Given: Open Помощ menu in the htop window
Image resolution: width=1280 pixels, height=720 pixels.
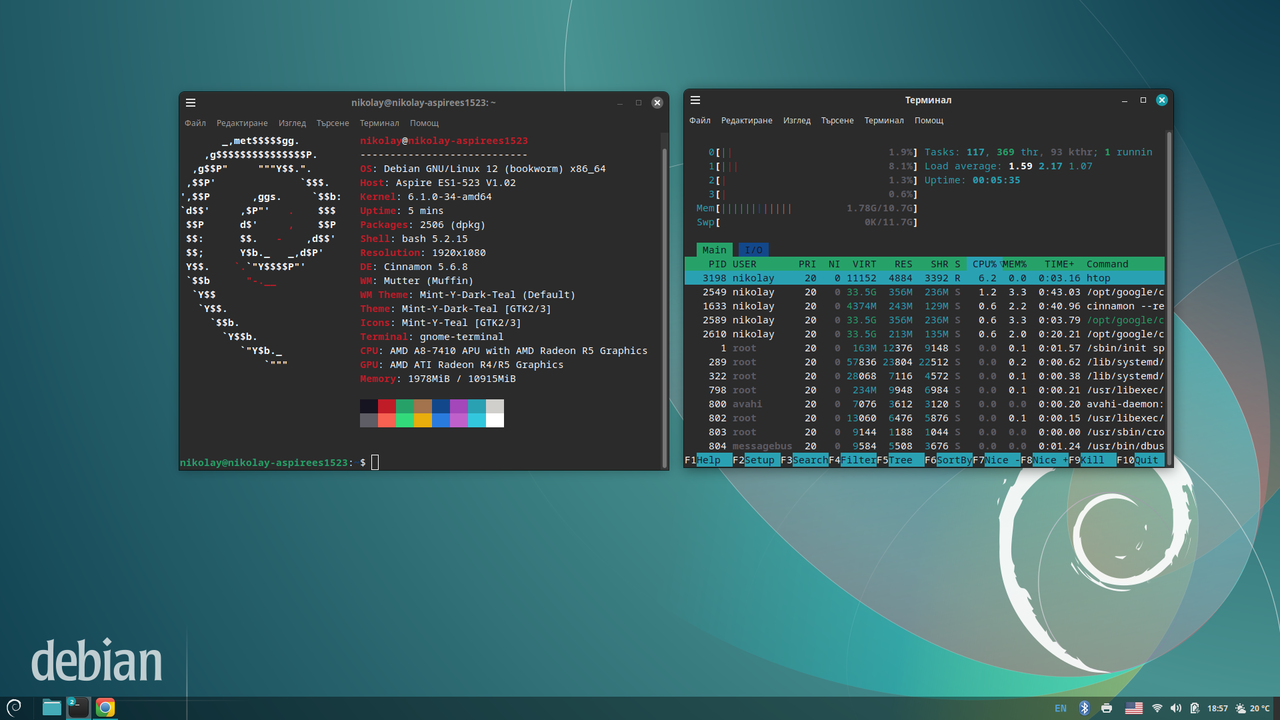Looking at the screenshot, I should (929, 120).
